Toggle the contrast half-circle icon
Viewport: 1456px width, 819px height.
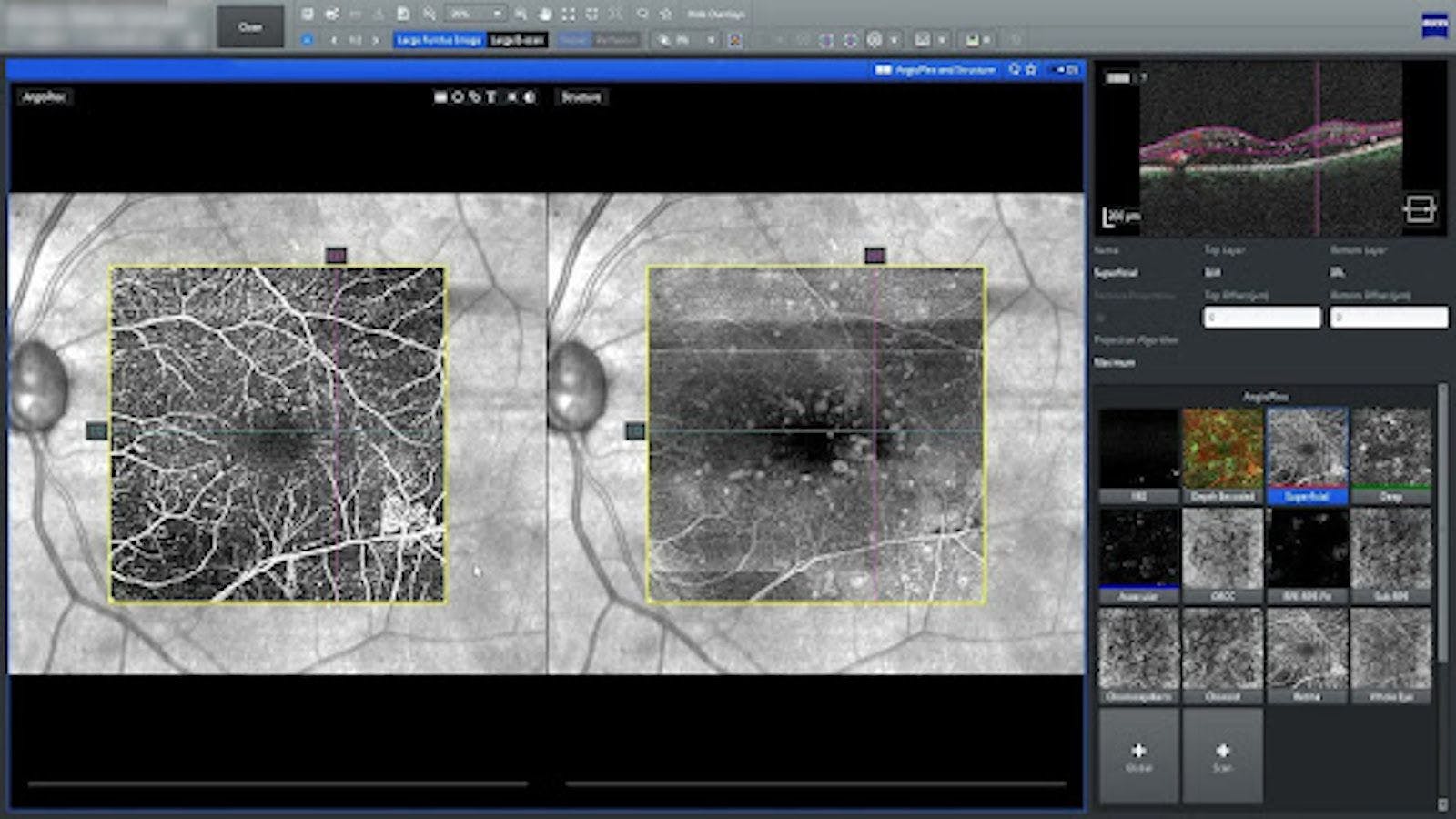point(529,96)
